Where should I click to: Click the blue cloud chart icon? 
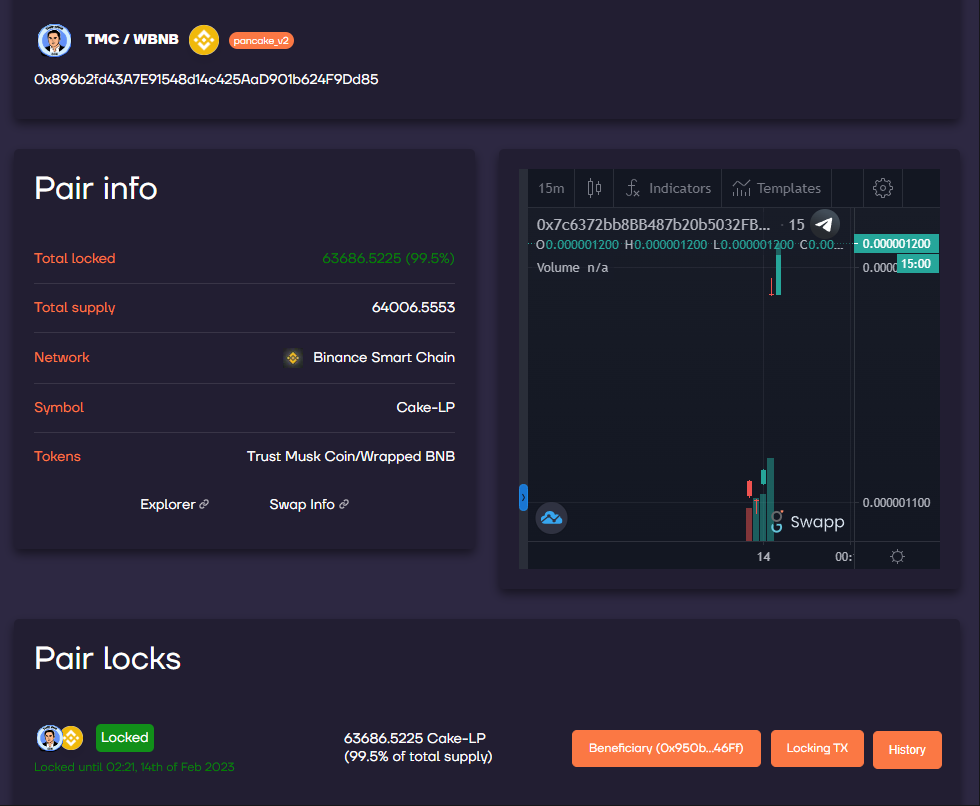coord(551,518)
